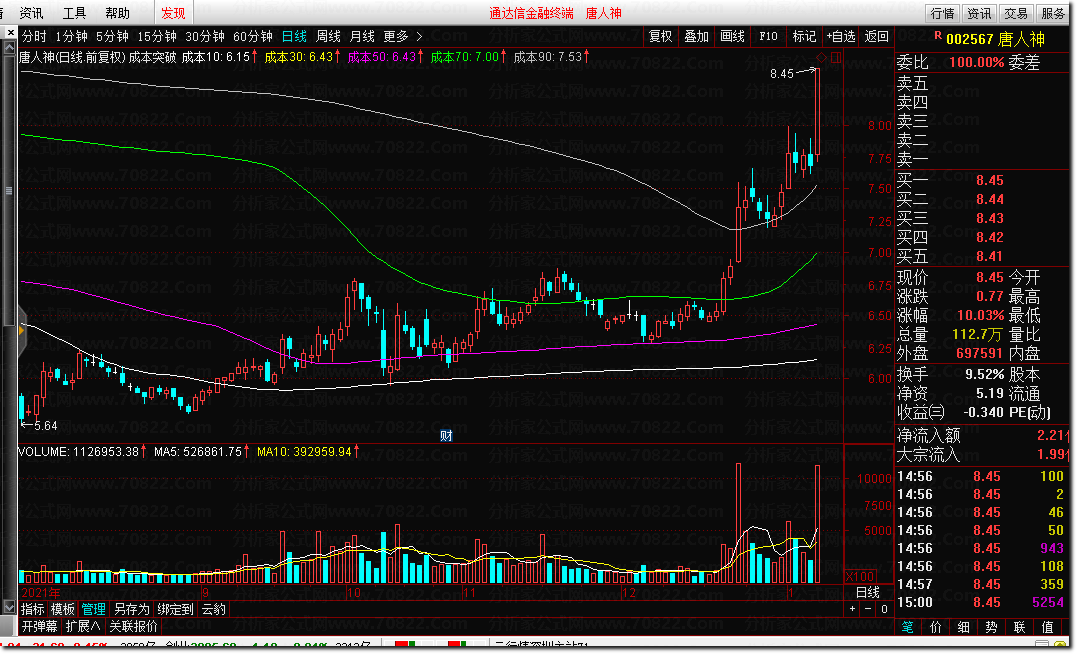This screenshot has height=654, width=1078.
Task: Click the 画线 drawing button
Action: coord(732,36)
